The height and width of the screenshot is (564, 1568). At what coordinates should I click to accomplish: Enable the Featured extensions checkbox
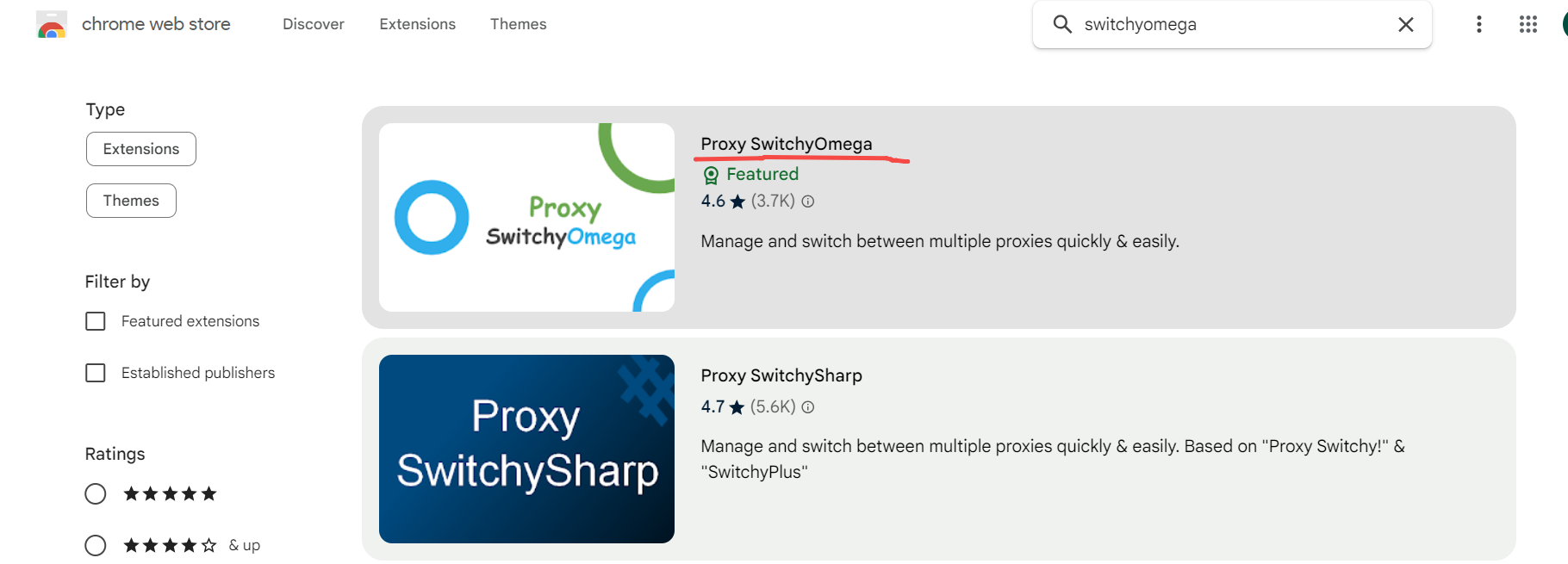[x=96, y=321]
